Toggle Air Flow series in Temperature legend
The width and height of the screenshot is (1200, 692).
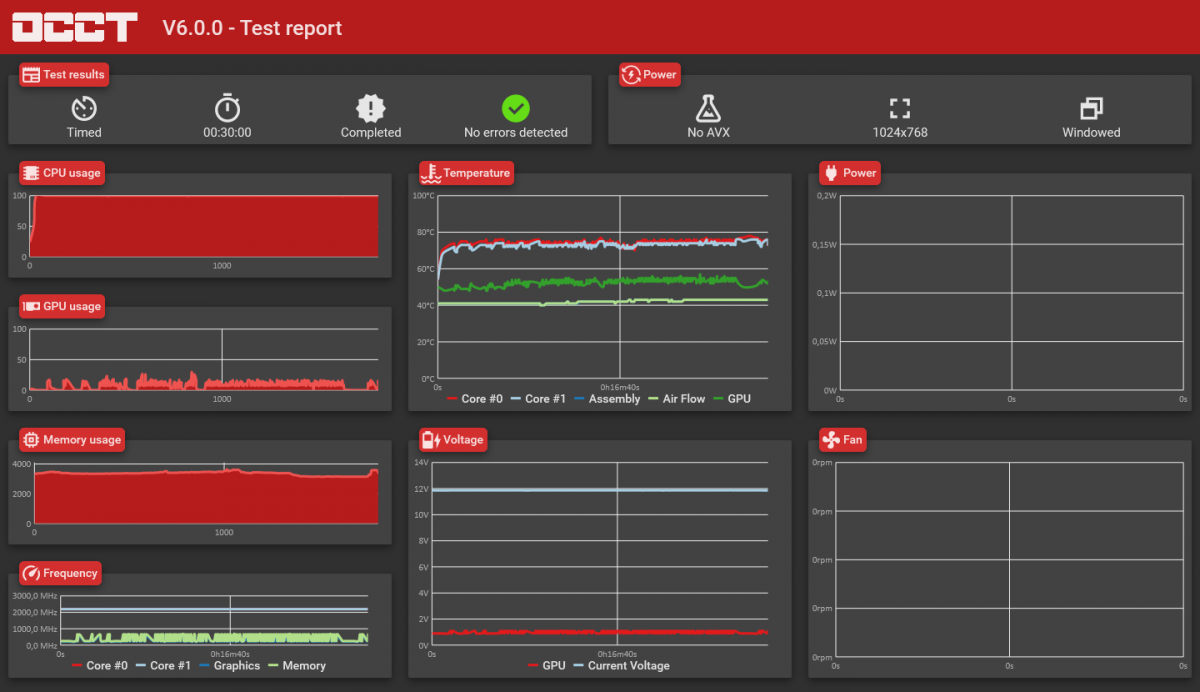[x=676, y=399]
